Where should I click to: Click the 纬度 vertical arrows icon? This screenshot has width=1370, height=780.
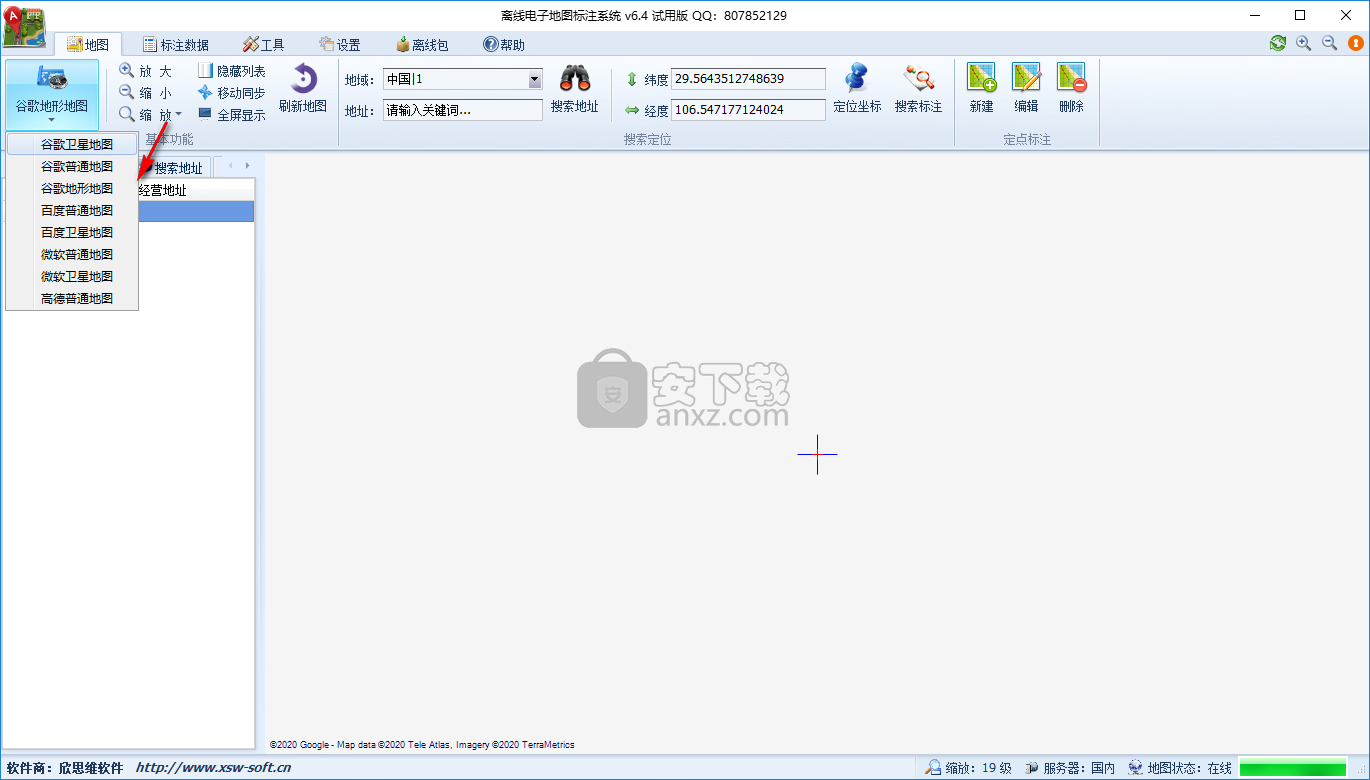(632, 79)
